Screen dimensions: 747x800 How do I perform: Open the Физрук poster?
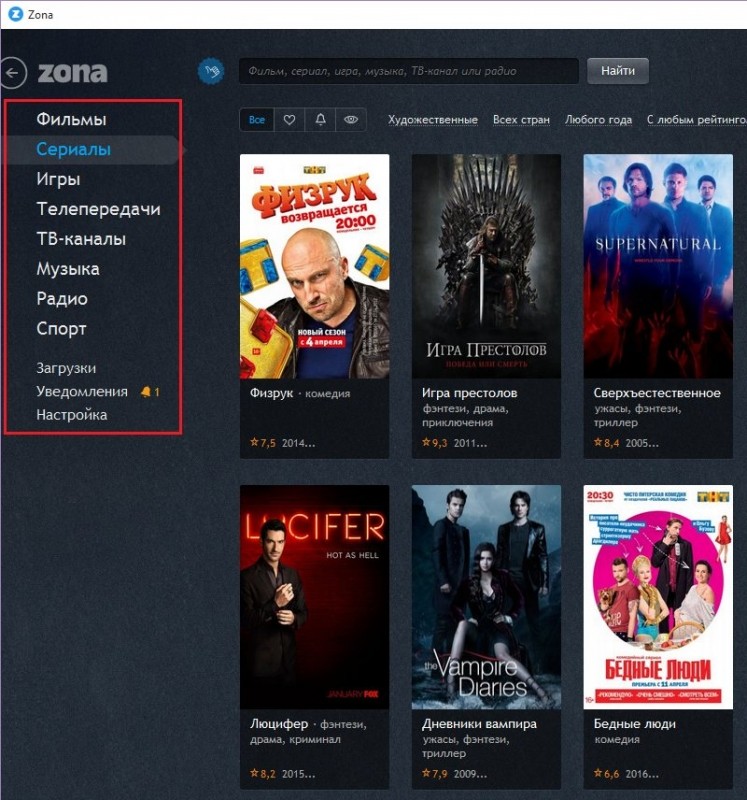[314, 266]
